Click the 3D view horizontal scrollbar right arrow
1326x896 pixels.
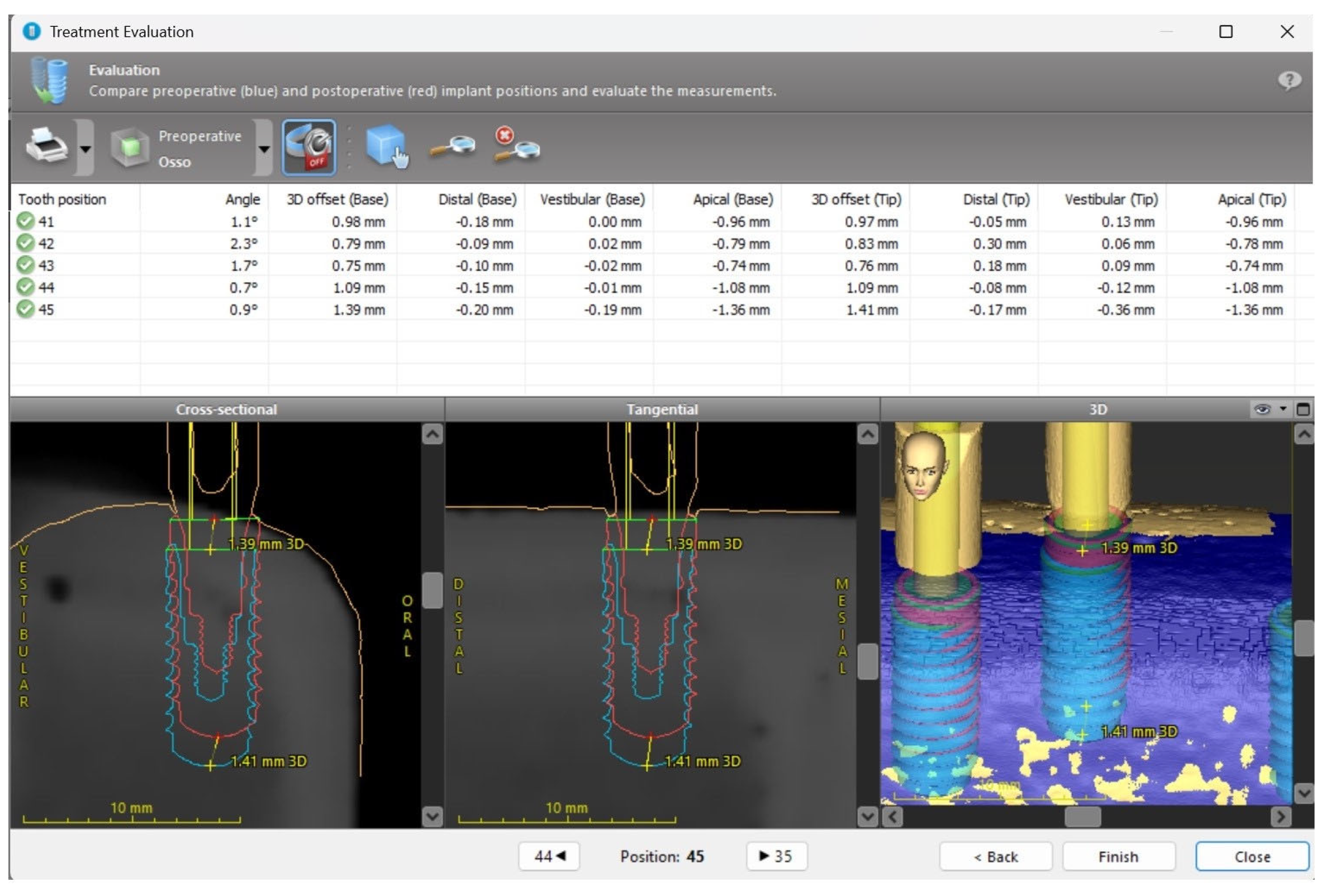[x=1280, y=817]
